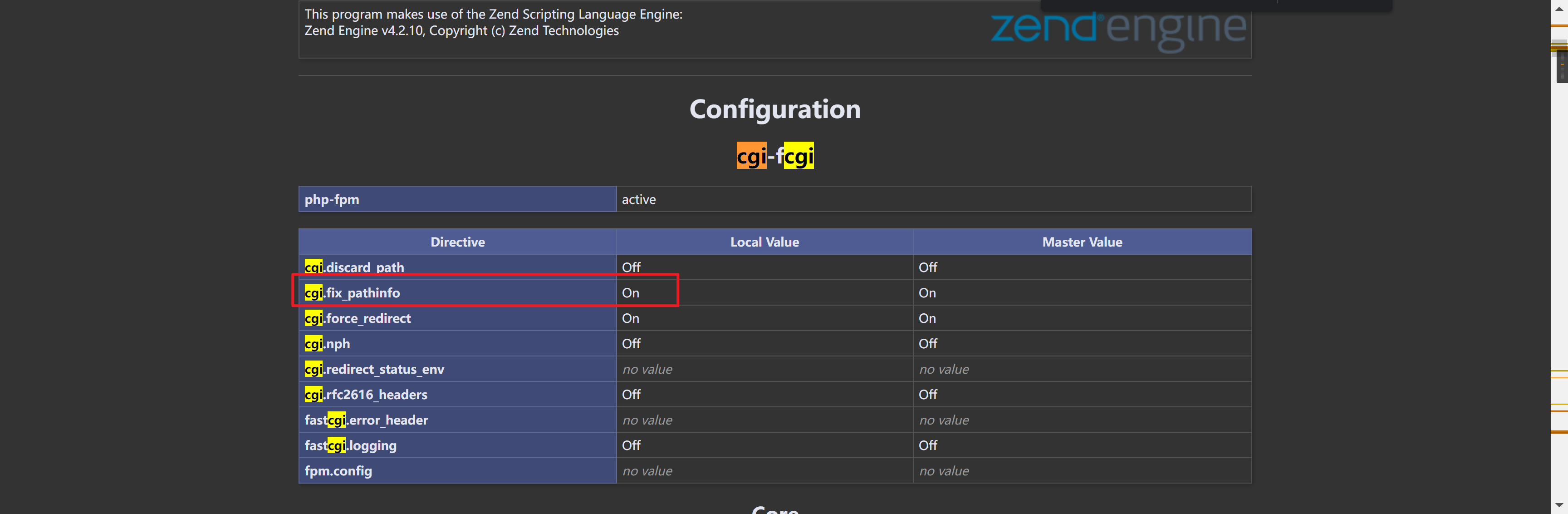
Task: Click the cgi.force_redirect directive cell
Action: [457, 318]
